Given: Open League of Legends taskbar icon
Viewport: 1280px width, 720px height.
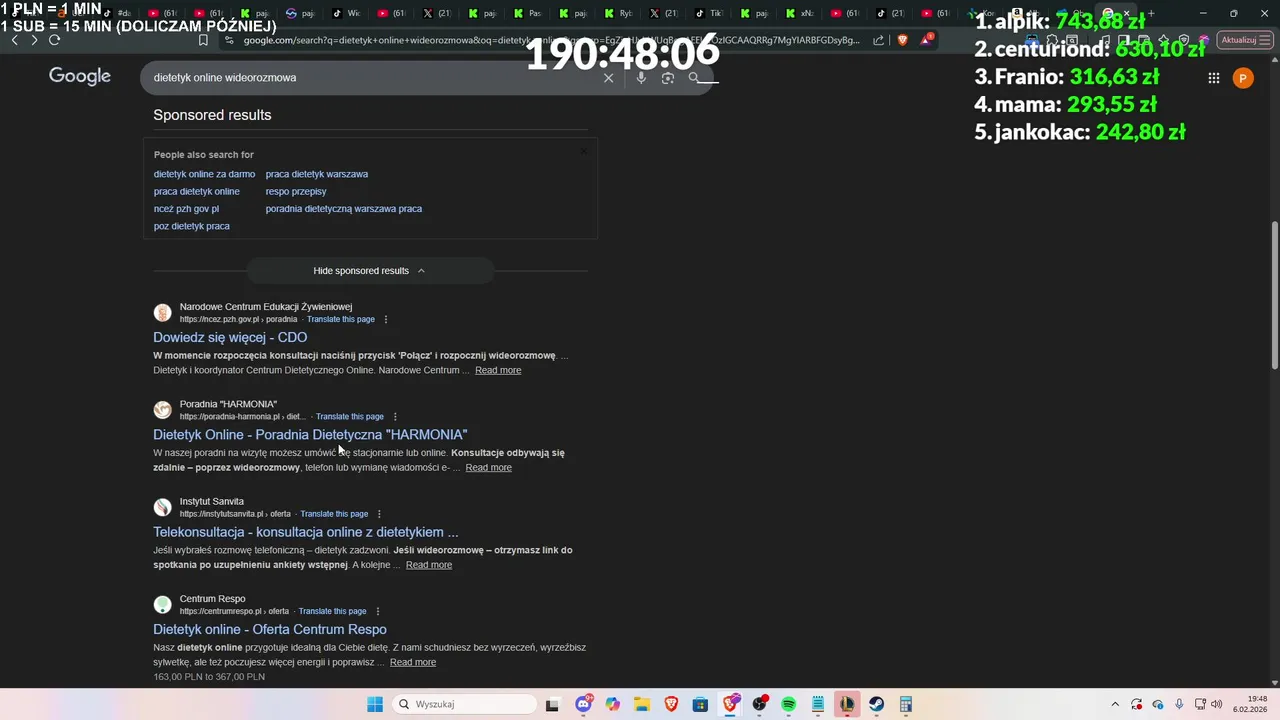Looking at the screenshot, I should pos(847,704).
